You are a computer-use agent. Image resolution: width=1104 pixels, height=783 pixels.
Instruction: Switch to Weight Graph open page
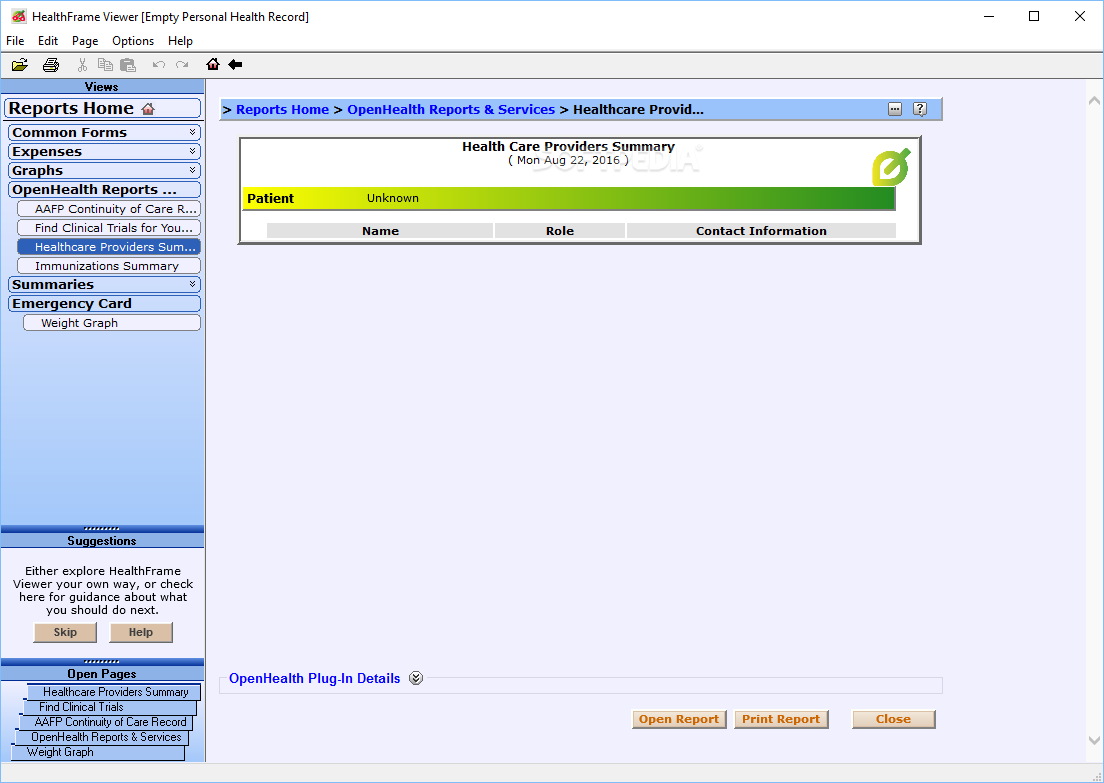[98, 752]
